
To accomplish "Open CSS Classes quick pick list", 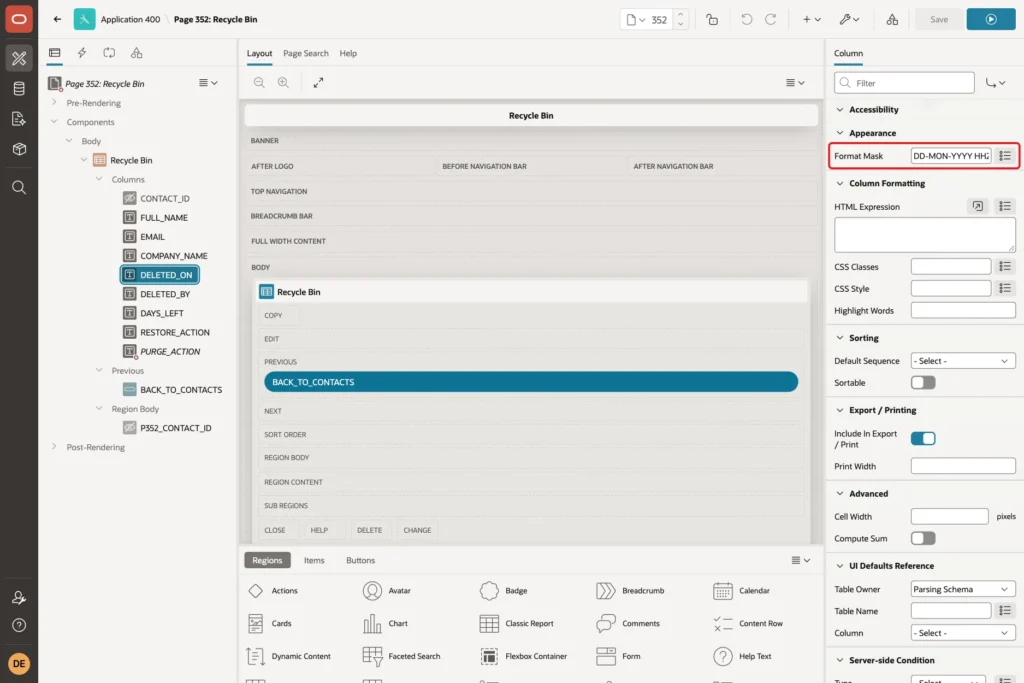I will point(1005,266).
